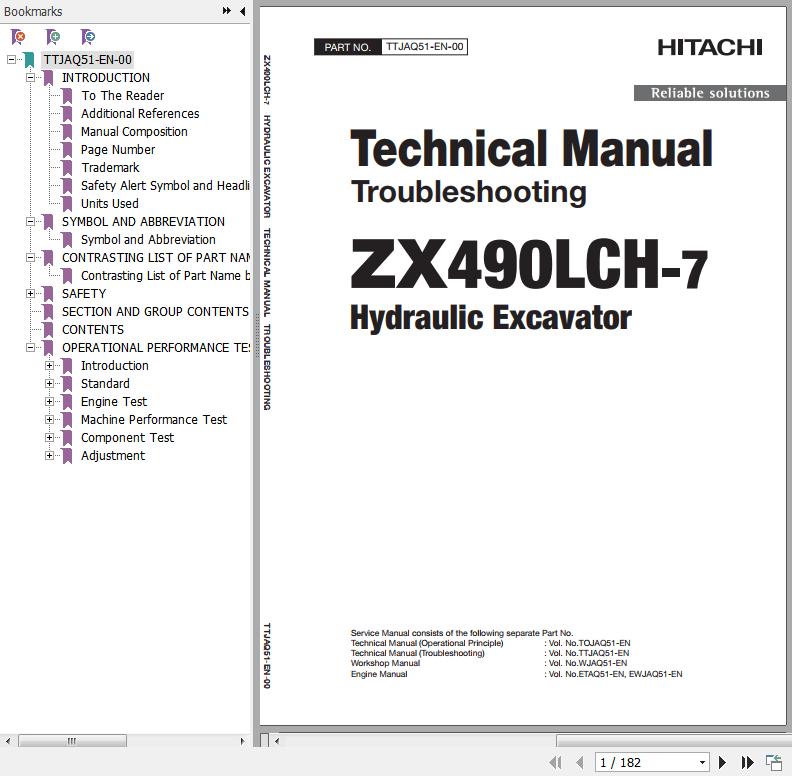792x776 pixels.
Task: Click the panel splitter grip handle
Action: [257, 335]
